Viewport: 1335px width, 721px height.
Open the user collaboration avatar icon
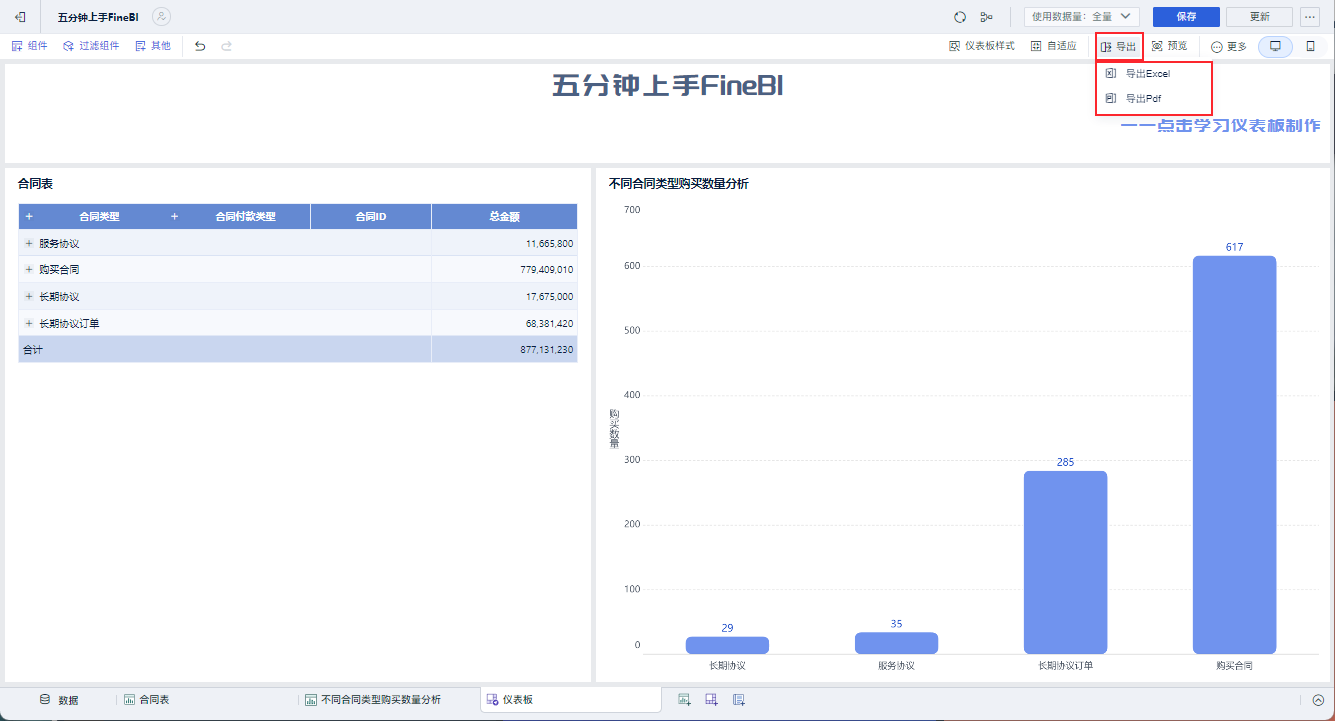(162, 17)
